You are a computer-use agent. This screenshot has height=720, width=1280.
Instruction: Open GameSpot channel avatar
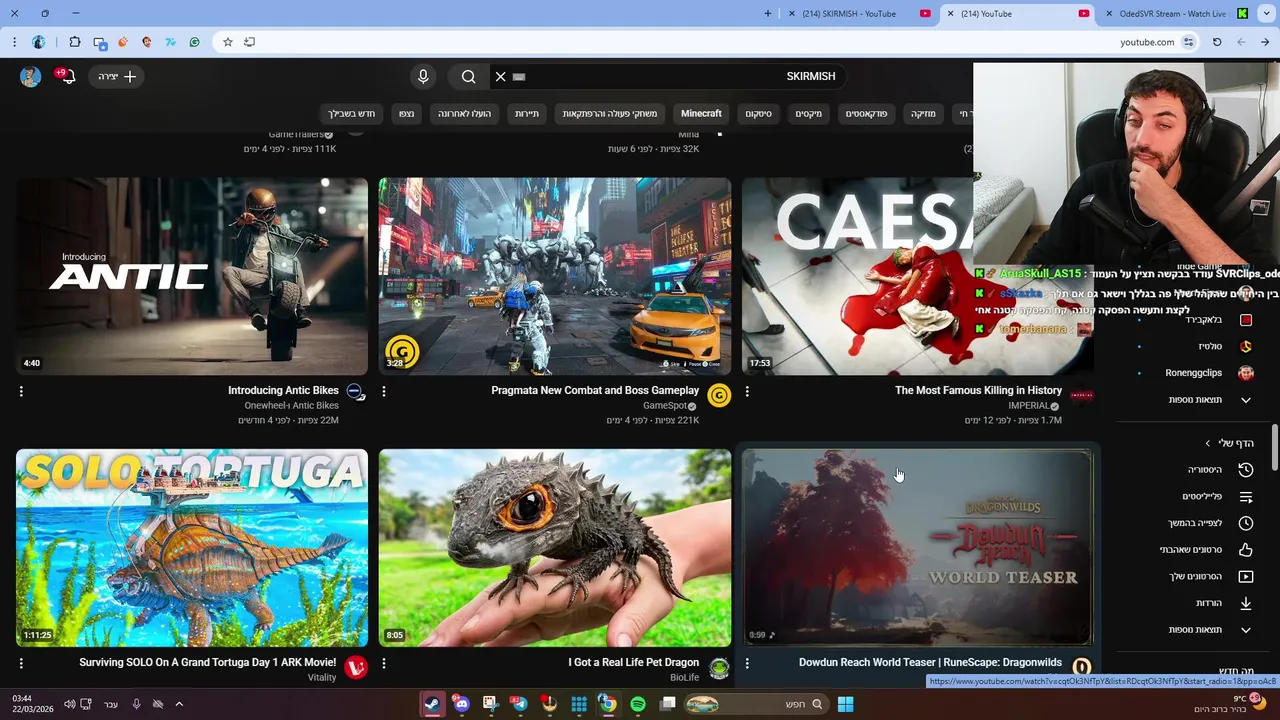(x=719, y=395)
